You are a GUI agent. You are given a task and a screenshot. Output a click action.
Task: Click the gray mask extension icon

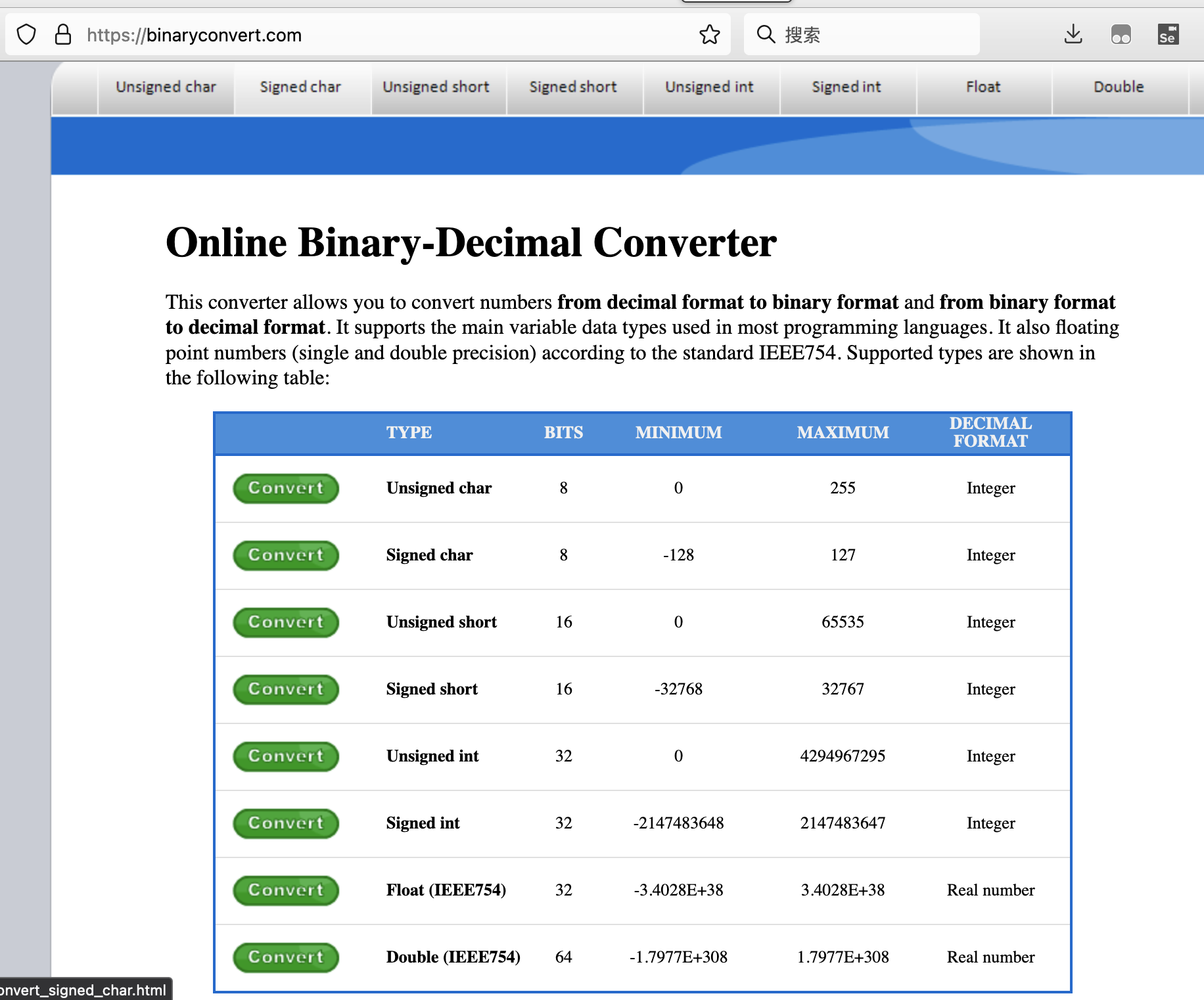click(x=1121, y=34)
